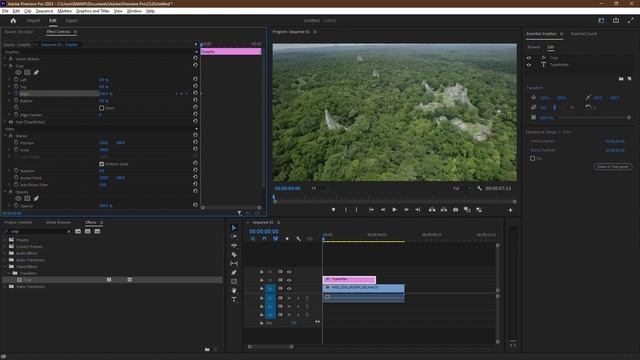Open the Button Editor plus icon

click(510, 210)
